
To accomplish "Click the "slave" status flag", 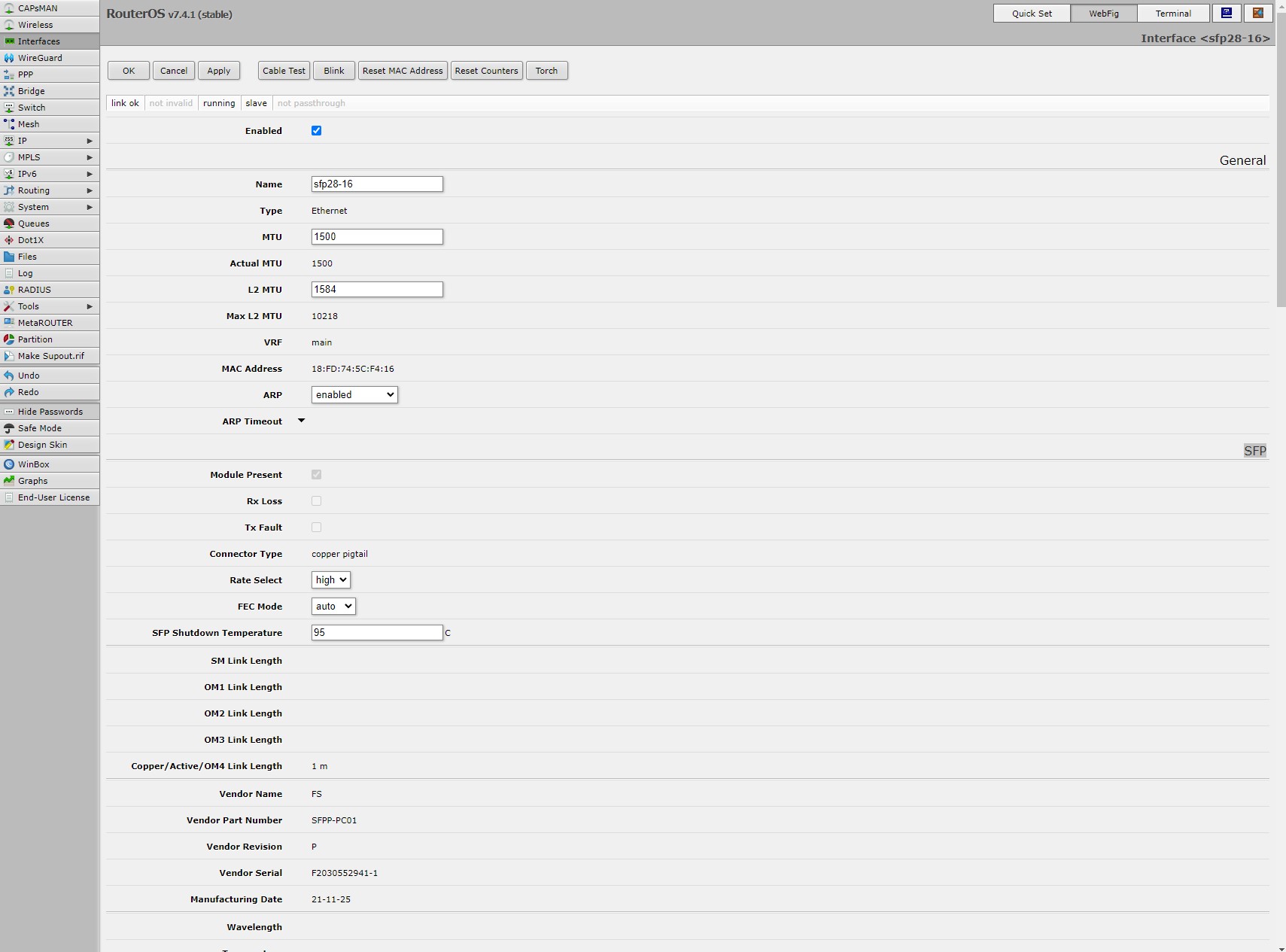I will coord(256,103).
